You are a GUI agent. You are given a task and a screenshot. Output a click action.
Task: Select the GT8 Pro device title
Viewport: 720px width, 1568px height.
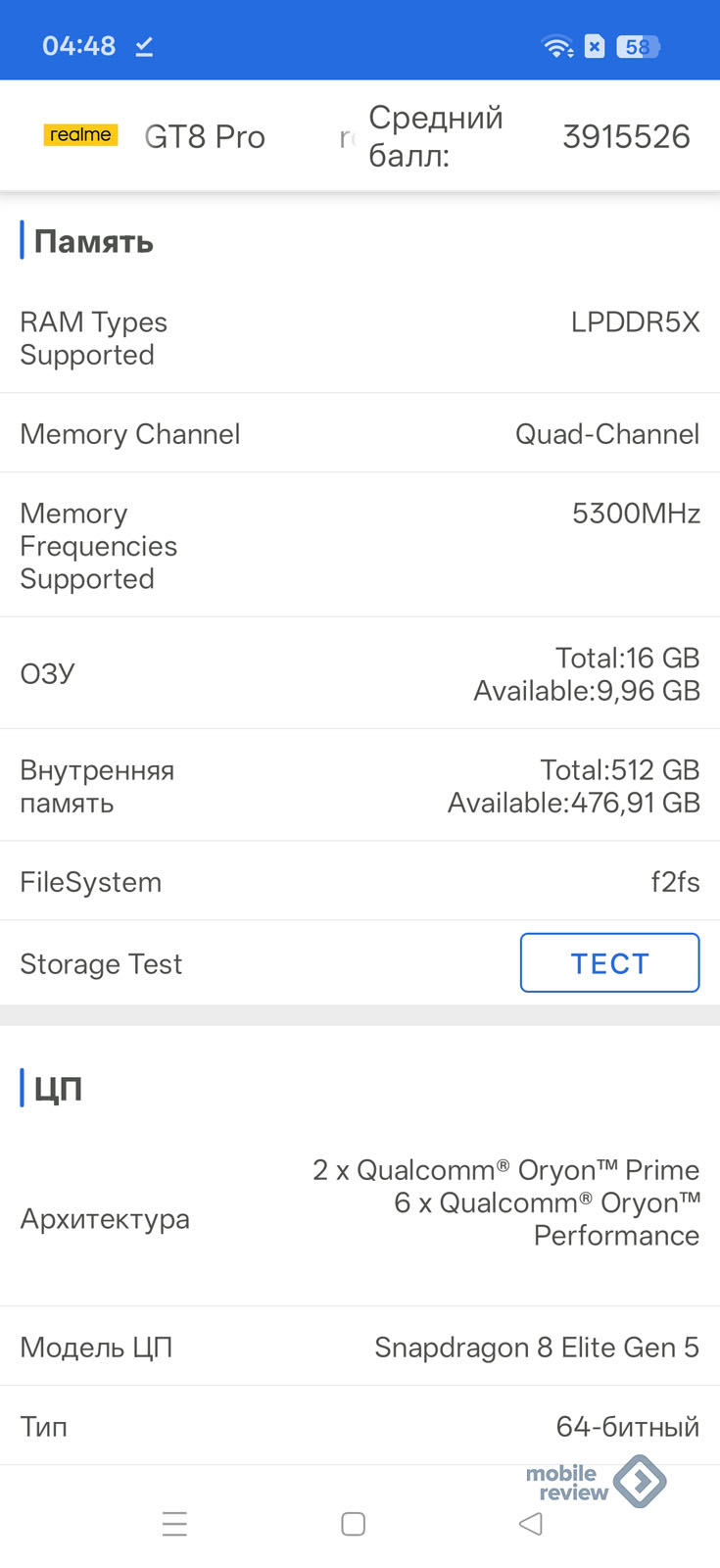click(205, 136)
